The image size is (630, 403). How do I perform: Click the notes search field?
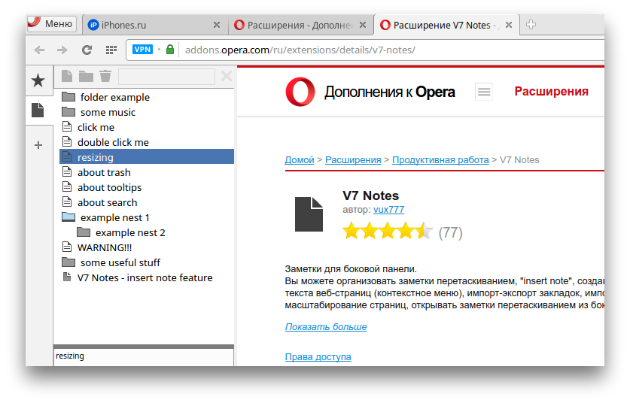coord(166,76)
